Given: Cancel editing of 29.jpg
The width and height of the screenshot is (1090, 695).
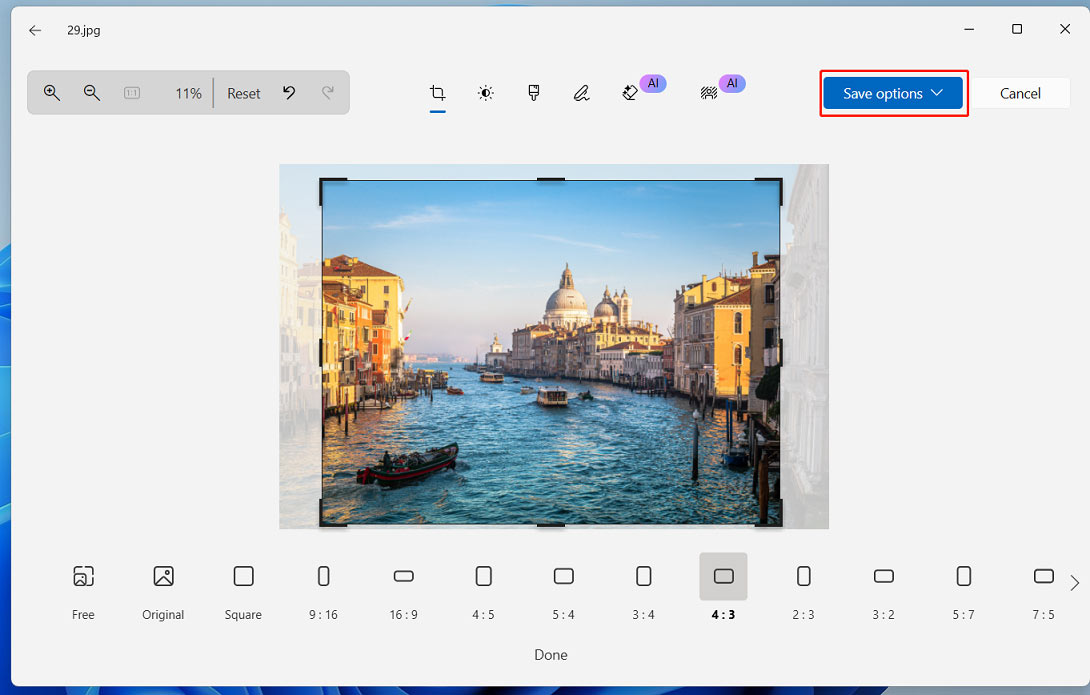Looking at the screenshot, I should 1020,93.
